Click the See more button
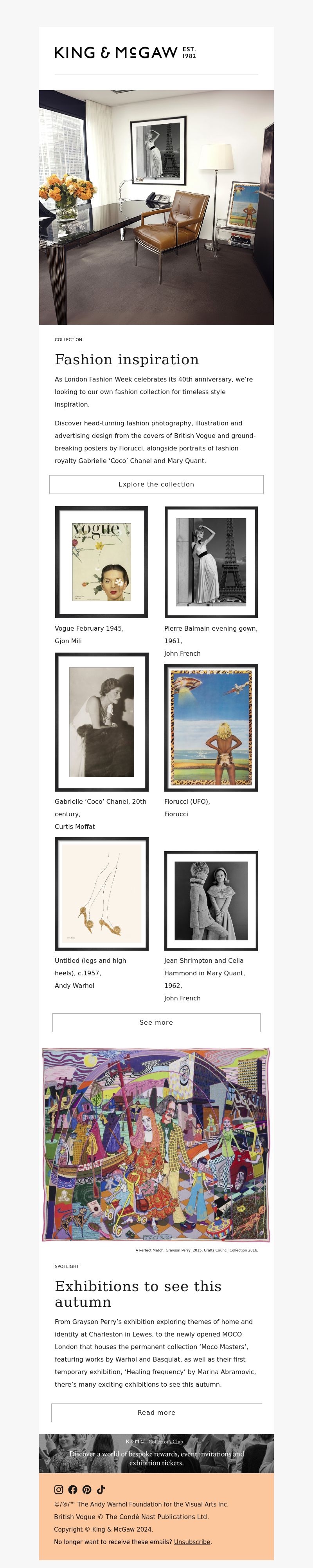Viewport: 313px width, 1568px height. coord(156,1022)
